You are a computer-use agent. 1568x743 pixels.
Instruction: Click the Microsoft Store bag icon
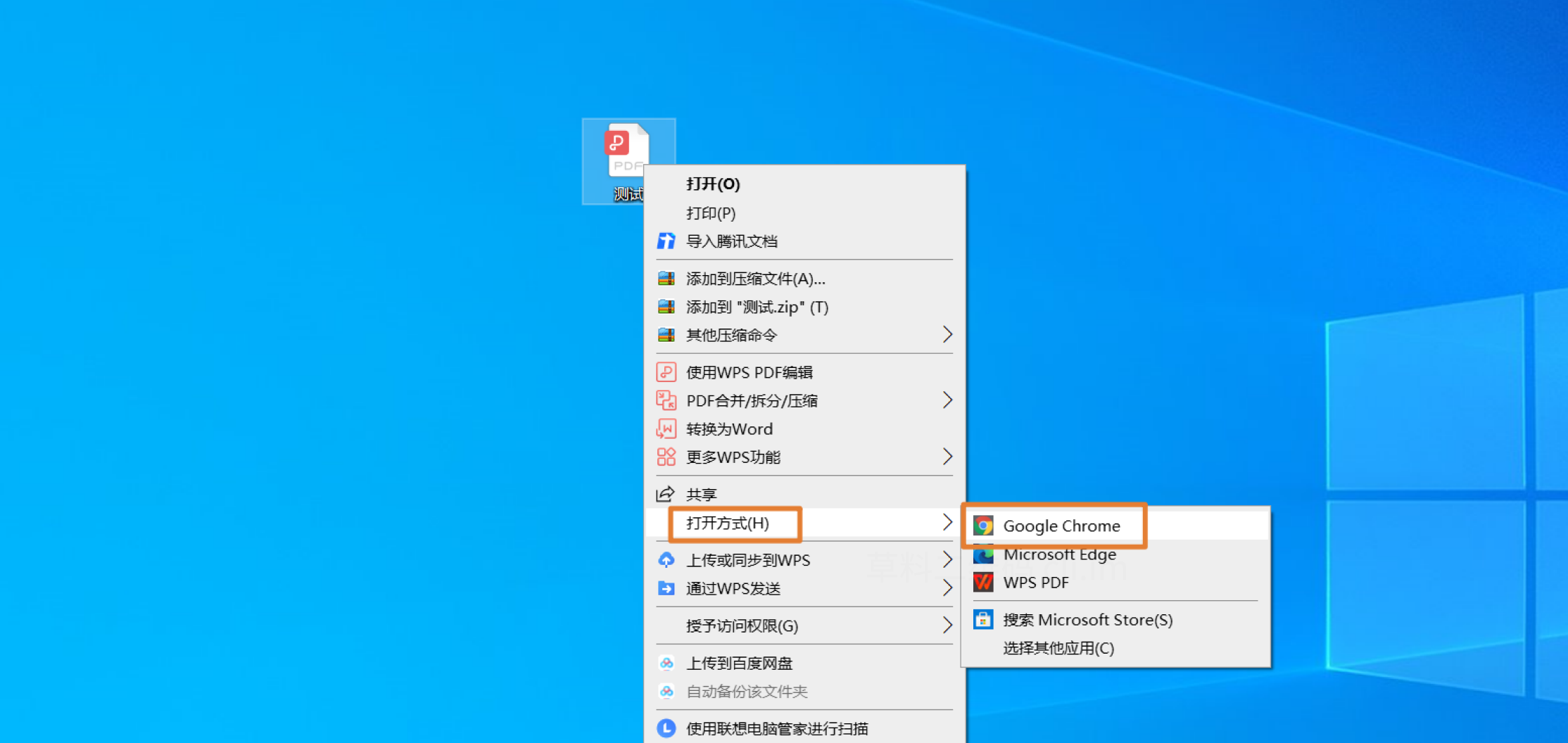(983, 619)
